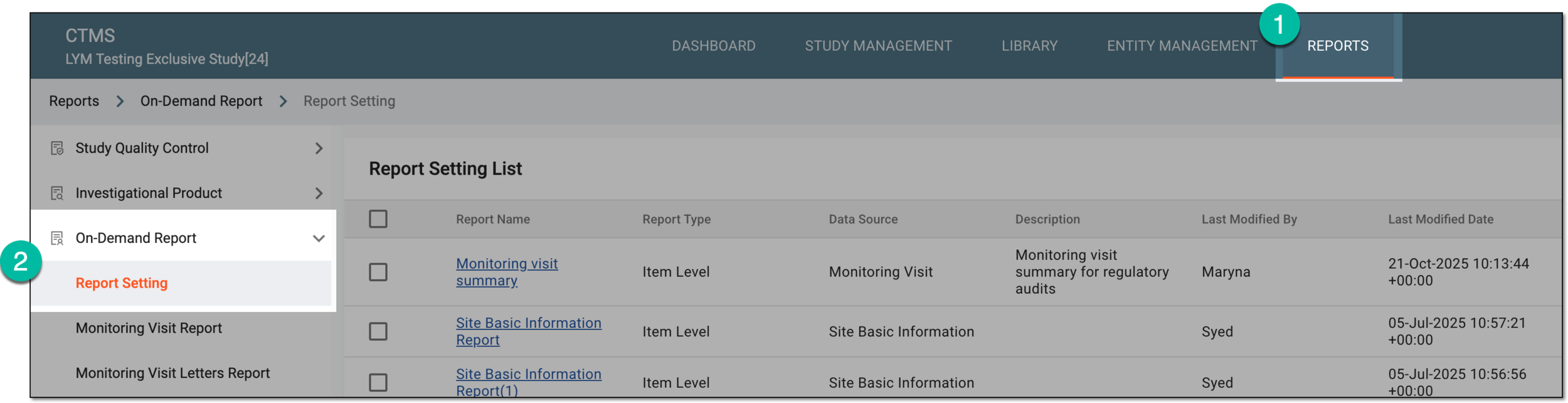Open the ENTITY MANAGEMENT tab
The height and width of the screenshot is (403, 1568).
(x=1182, y=46)
